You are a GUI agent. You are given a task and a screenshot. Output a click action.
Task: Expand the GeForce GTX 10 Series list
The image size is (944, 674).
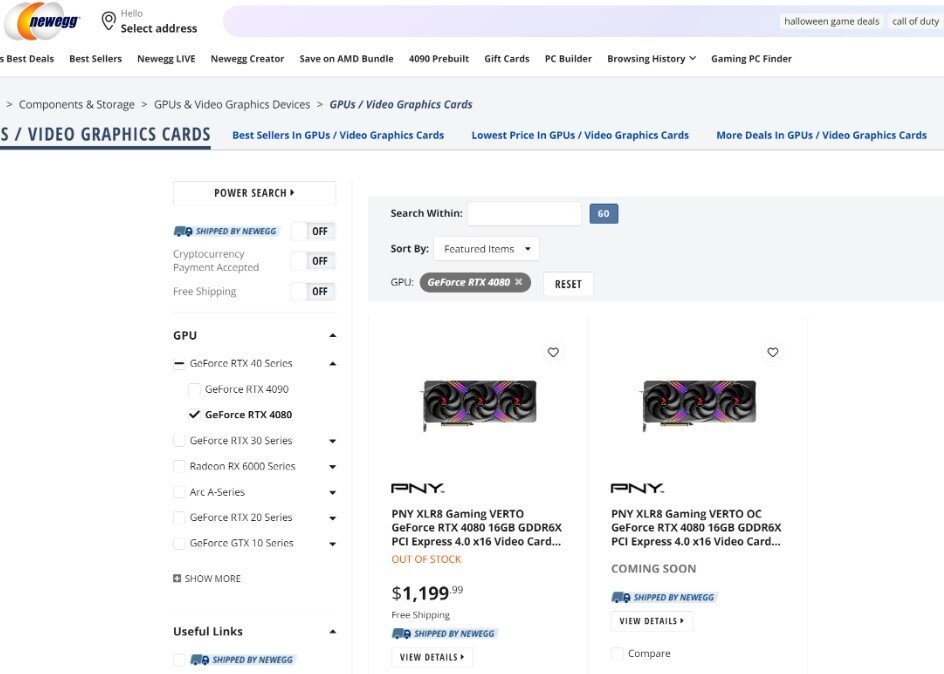(x=332, y=544)
